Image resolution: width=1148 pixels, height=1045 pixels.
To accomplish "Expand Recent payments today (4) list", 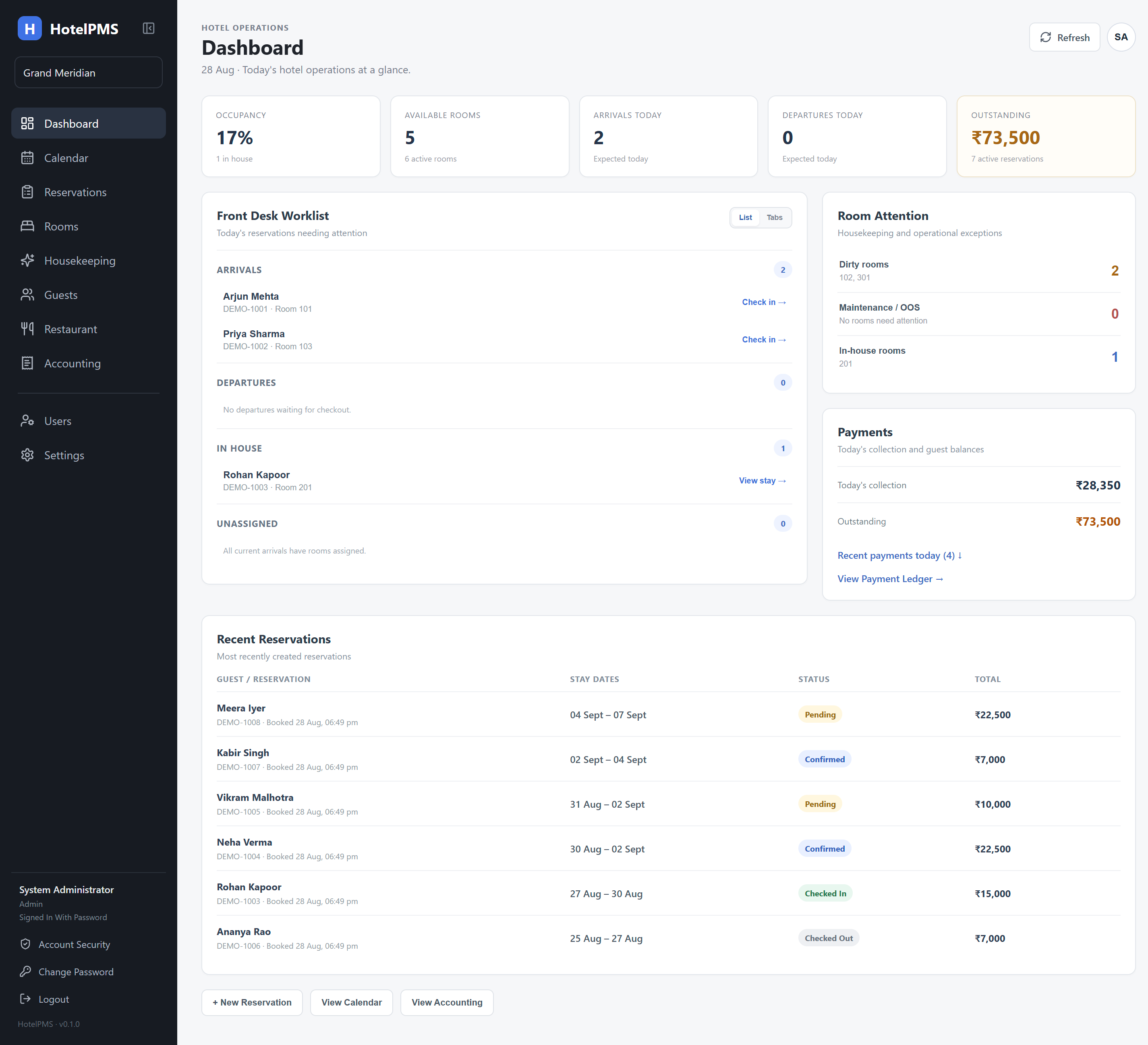I will 899,555.
